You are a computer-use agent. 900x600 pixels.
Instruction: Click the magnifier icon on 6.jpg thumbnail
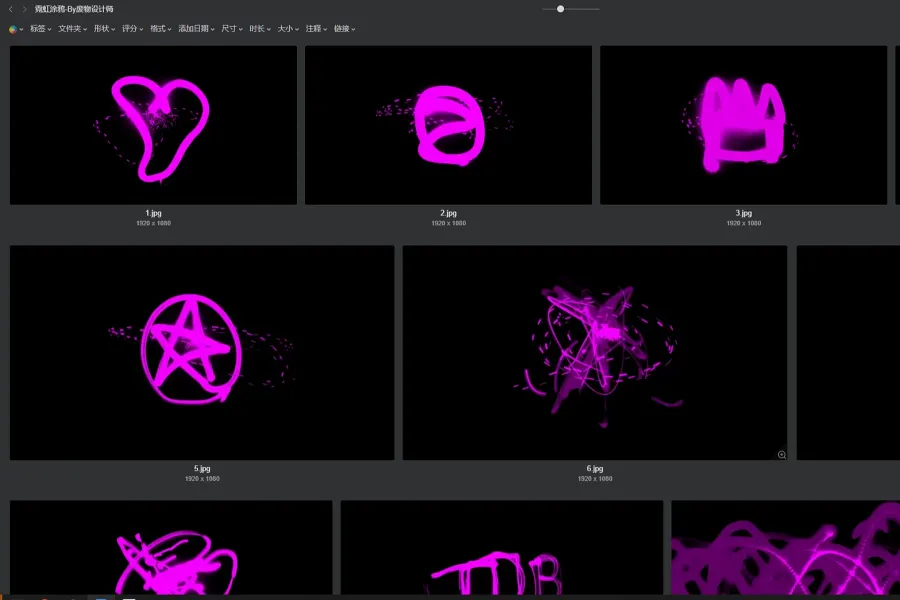point(782,455)
